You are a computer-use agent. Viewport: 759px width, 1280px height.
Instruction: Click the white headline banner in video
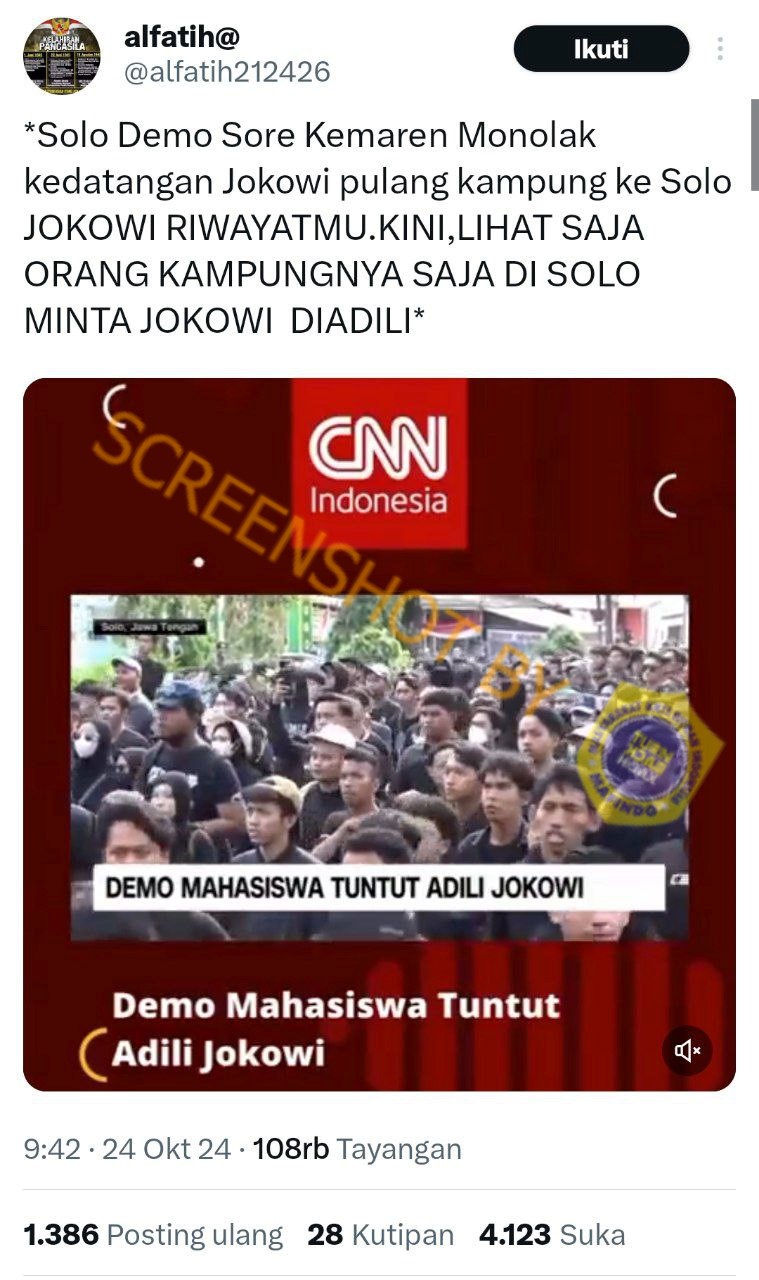[x=379, y=887]
